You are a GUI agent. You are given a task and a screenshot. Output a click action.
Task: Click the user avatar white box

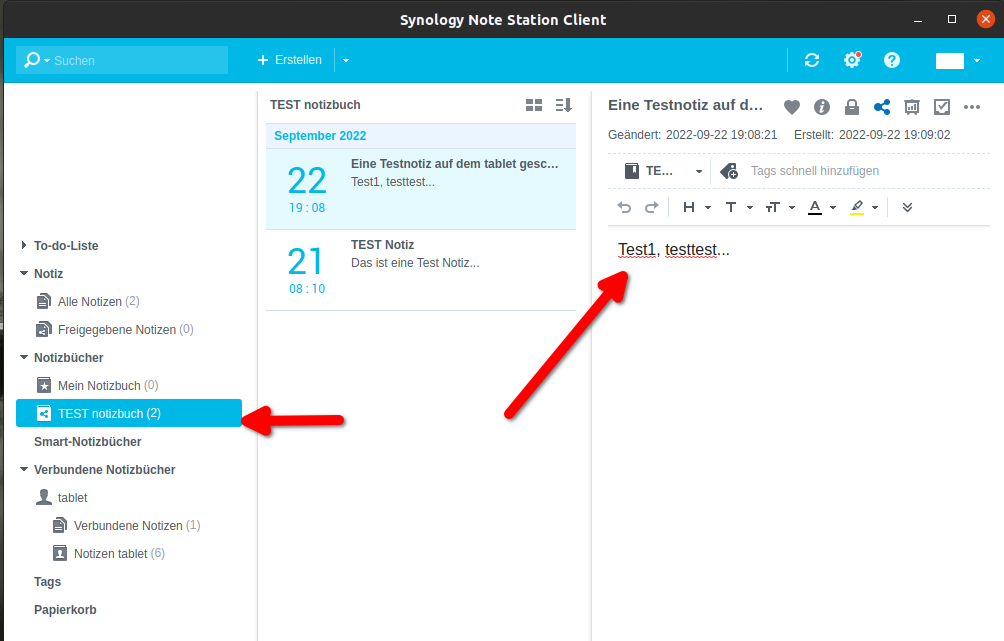click(x=950, y=61)
